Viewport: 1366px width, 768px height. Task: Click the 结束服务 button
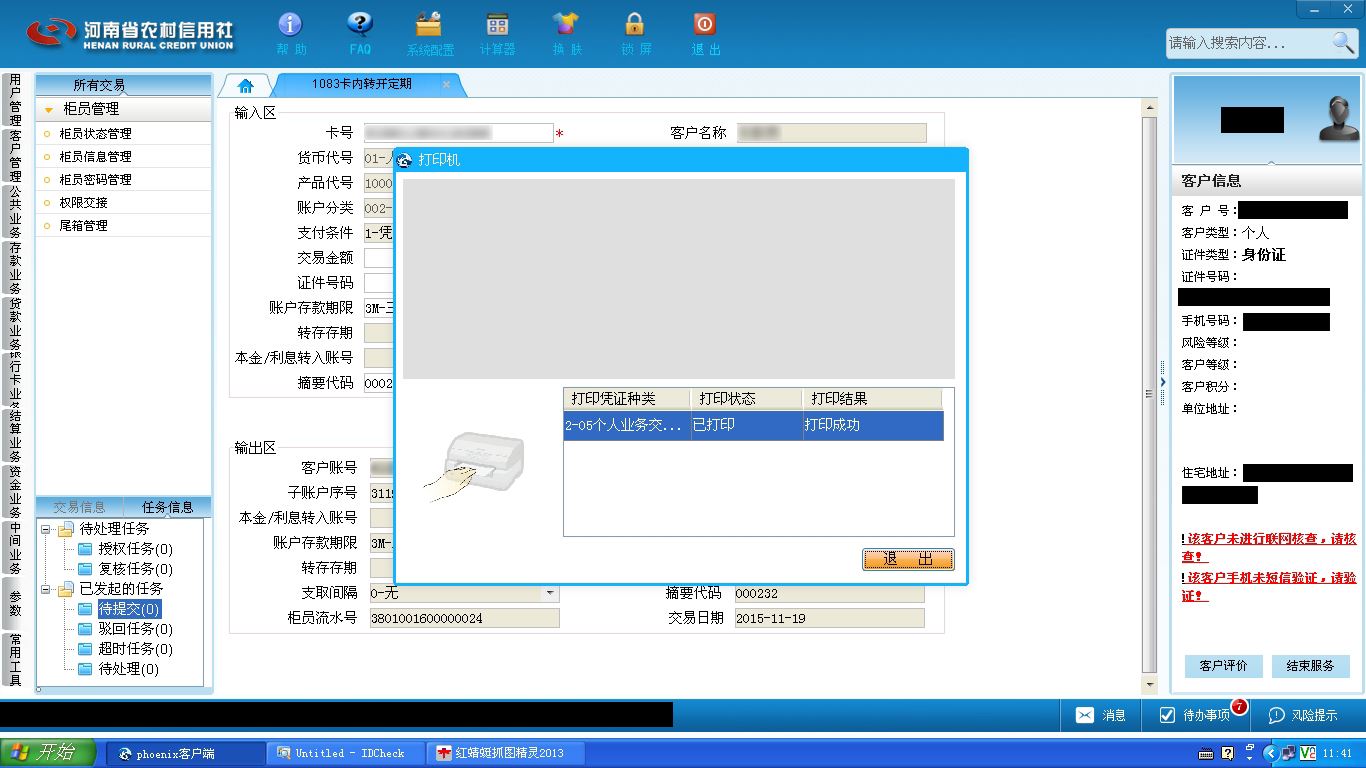point(1310,666)
